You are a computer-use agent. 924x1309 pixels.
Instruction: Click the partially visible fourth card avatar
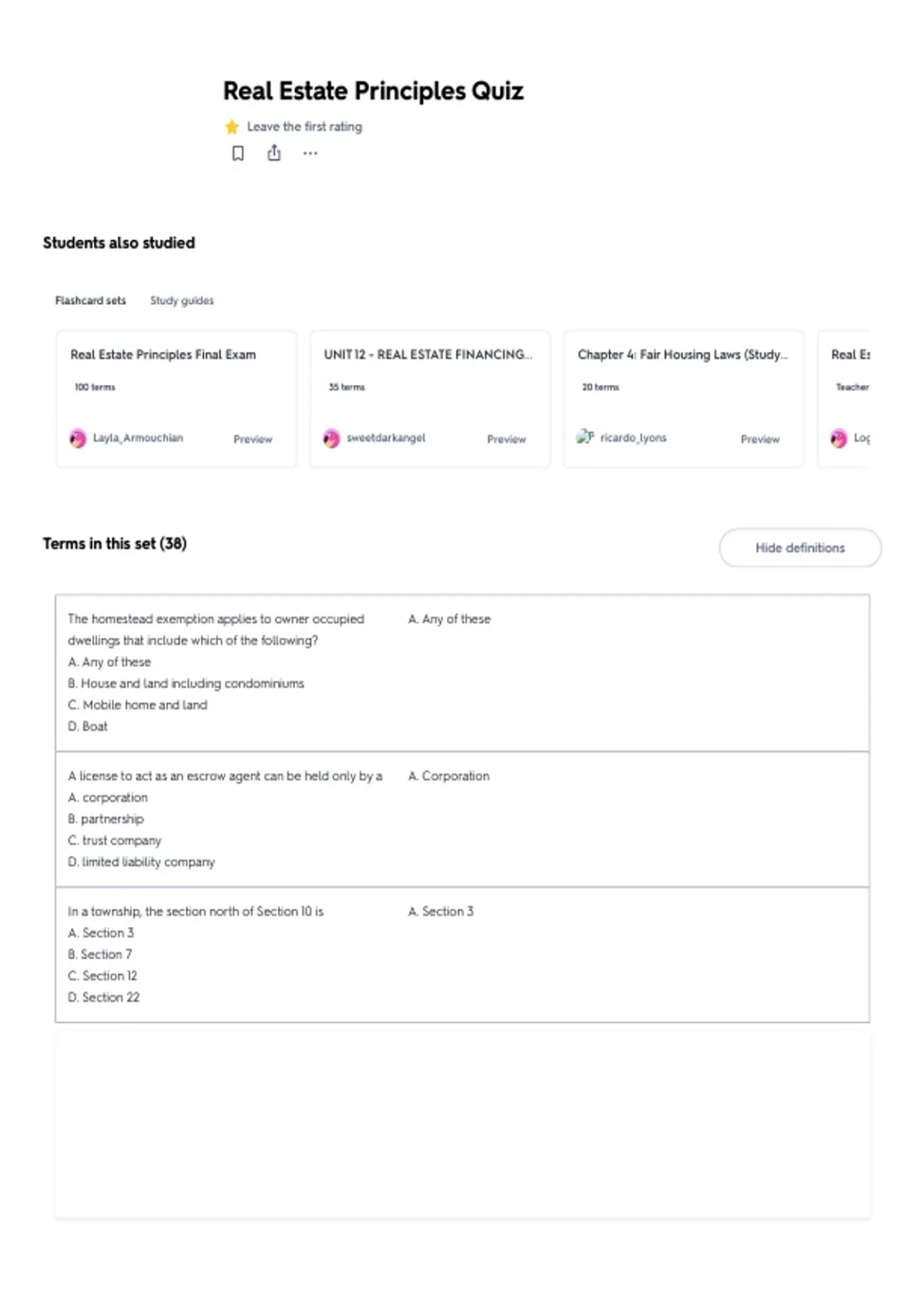(x=839, y=438)
